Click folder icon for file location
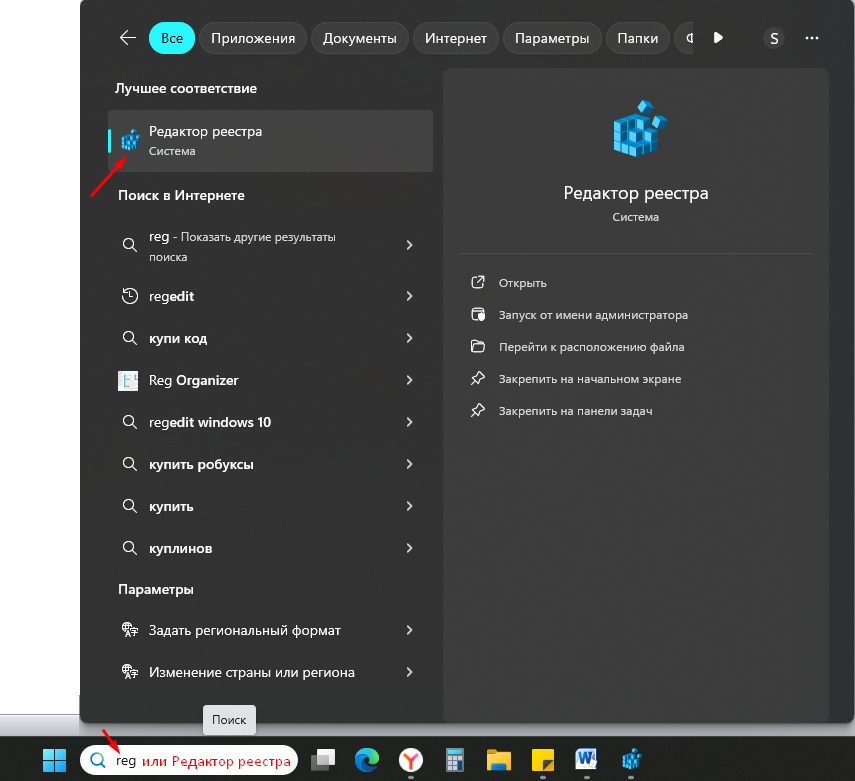855x781 pixels. coord(478,346)
